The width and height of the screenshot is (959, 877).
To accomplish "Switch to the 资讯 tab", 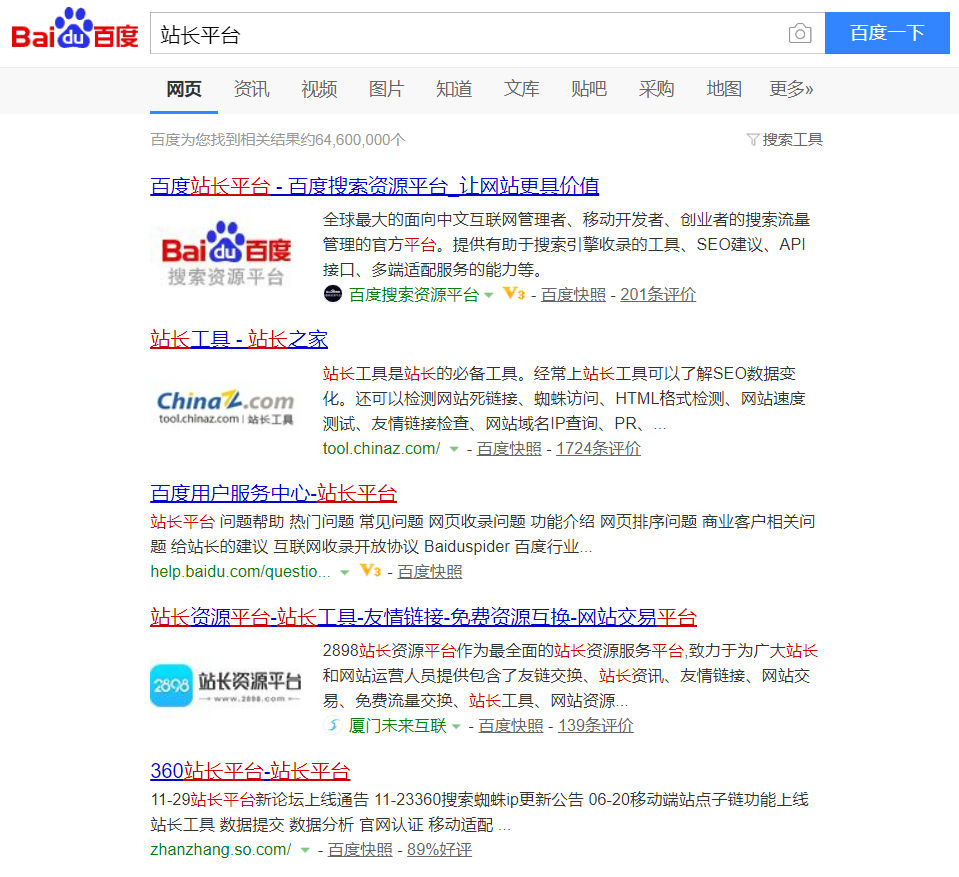I will 251,89.
